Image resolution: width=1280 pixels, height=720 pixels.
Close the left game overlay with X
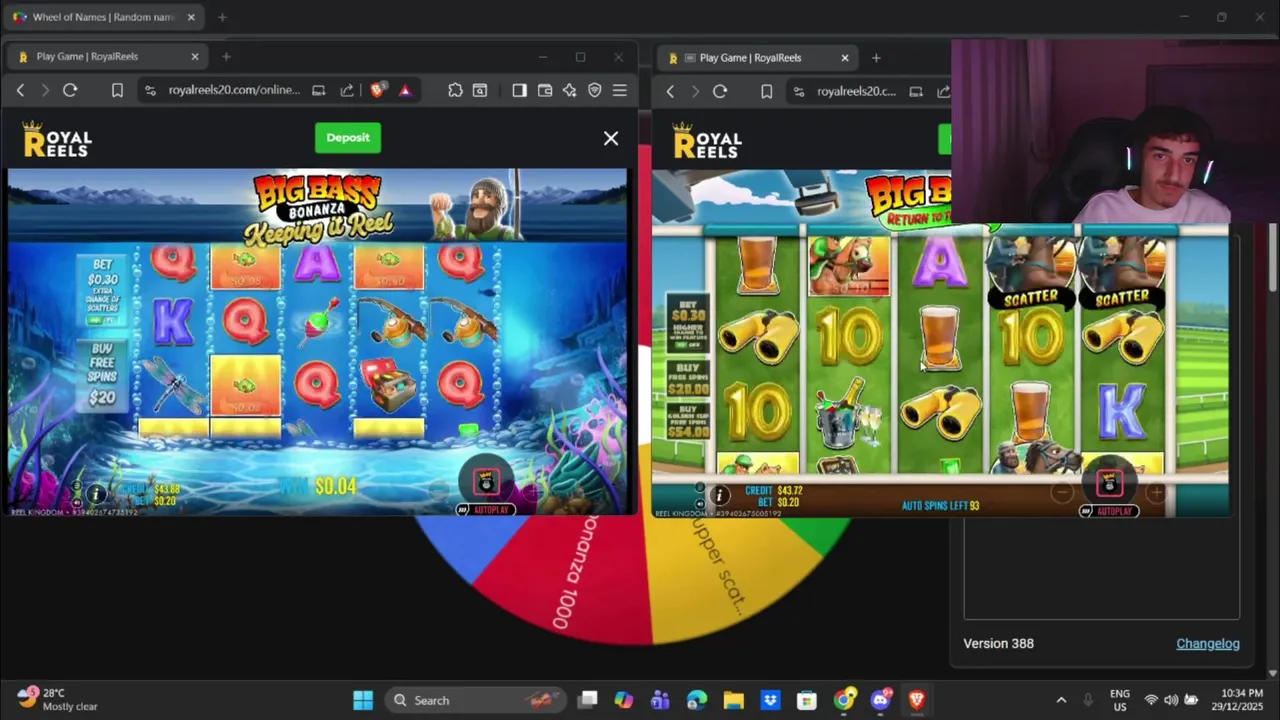611,139
